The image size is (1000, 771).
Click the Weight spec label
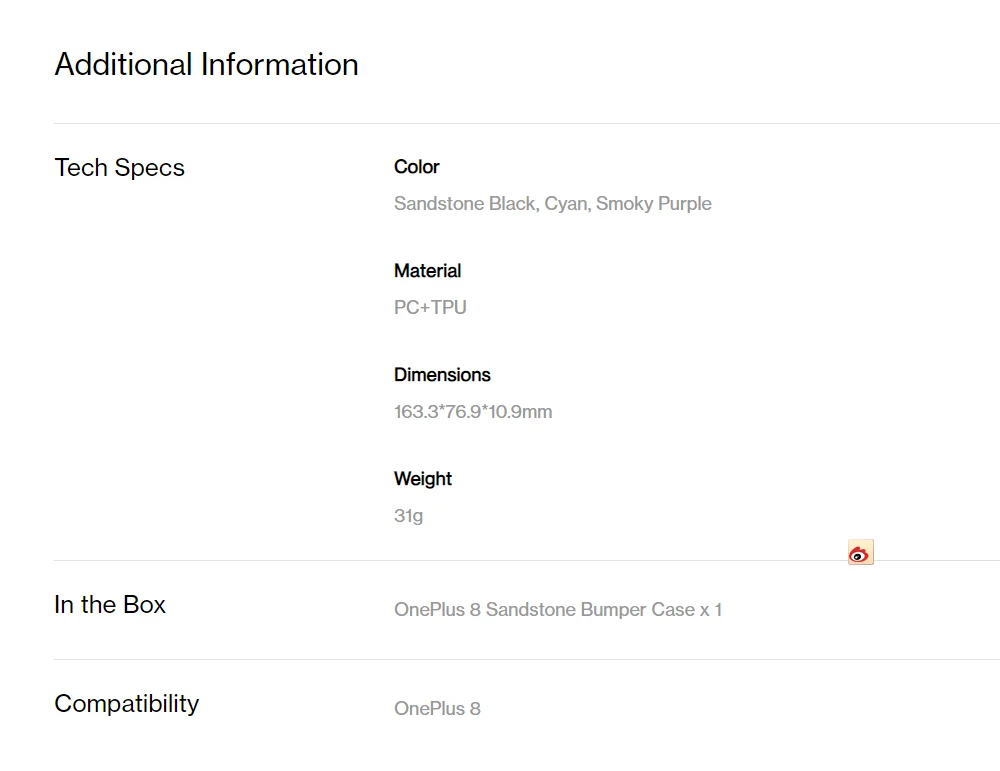pos(423,479)
